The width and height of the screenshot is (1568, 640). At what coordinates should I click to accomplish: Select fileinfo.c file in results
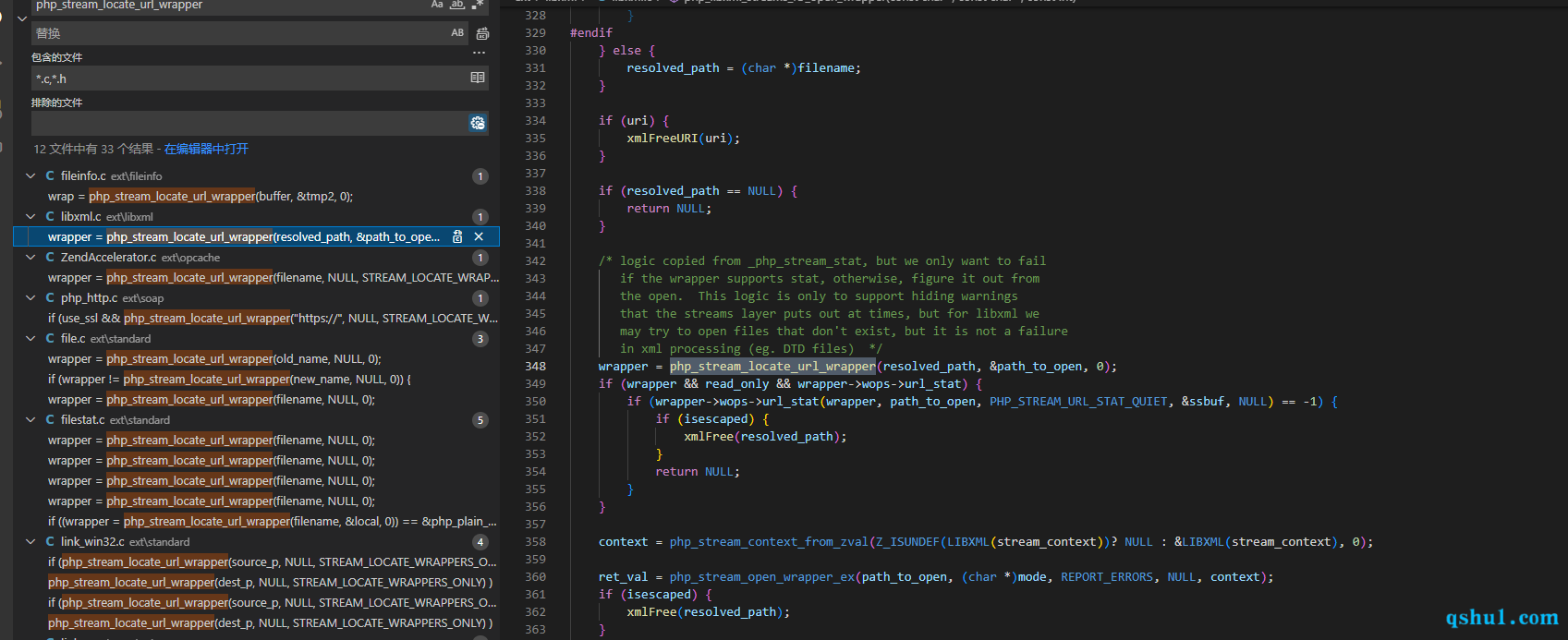point(83,175)
